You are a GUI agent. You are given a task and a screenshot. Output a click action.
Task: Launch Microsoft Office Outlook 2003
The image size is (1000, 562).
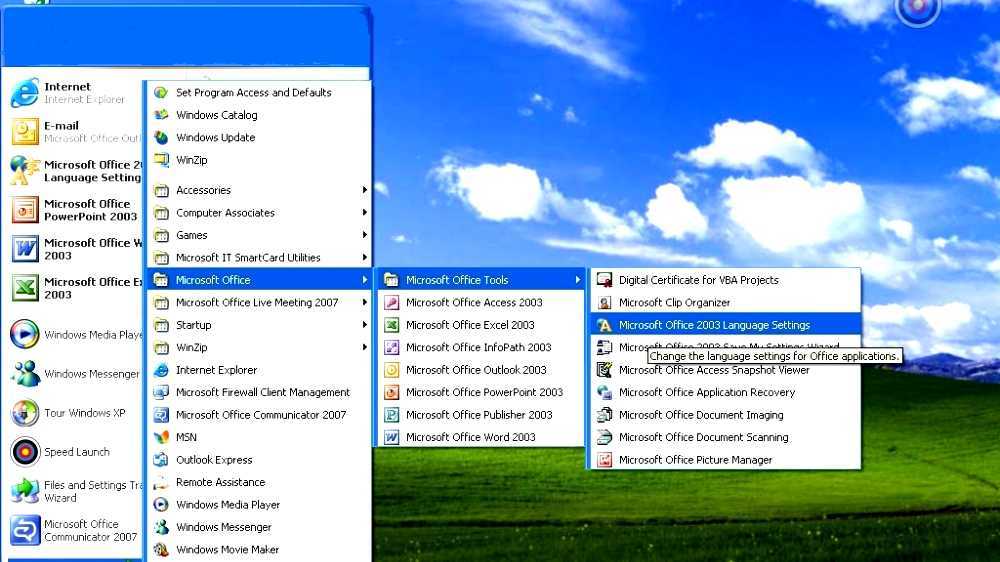(x=481, y=370)
